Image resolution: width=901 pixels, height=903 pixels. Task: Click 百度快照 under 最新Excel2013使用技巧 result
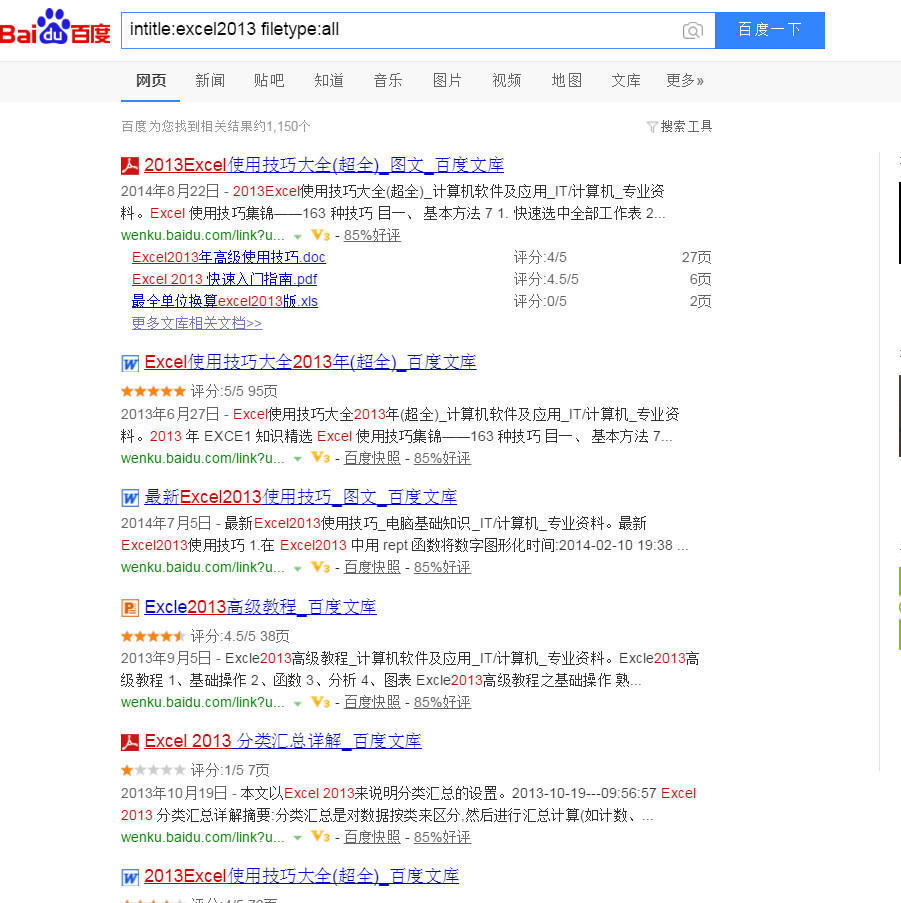[372, 568]
